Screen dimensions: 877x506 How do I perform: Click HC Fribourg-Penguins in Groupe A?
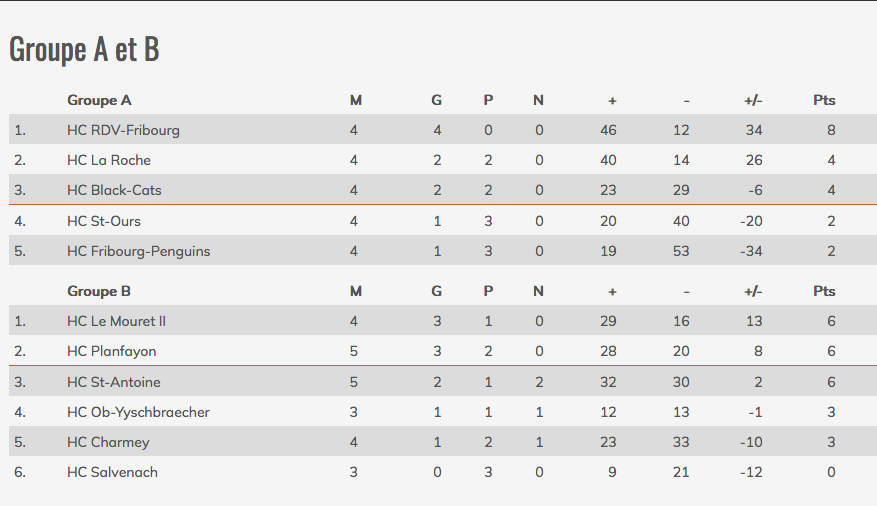(139, 252)
